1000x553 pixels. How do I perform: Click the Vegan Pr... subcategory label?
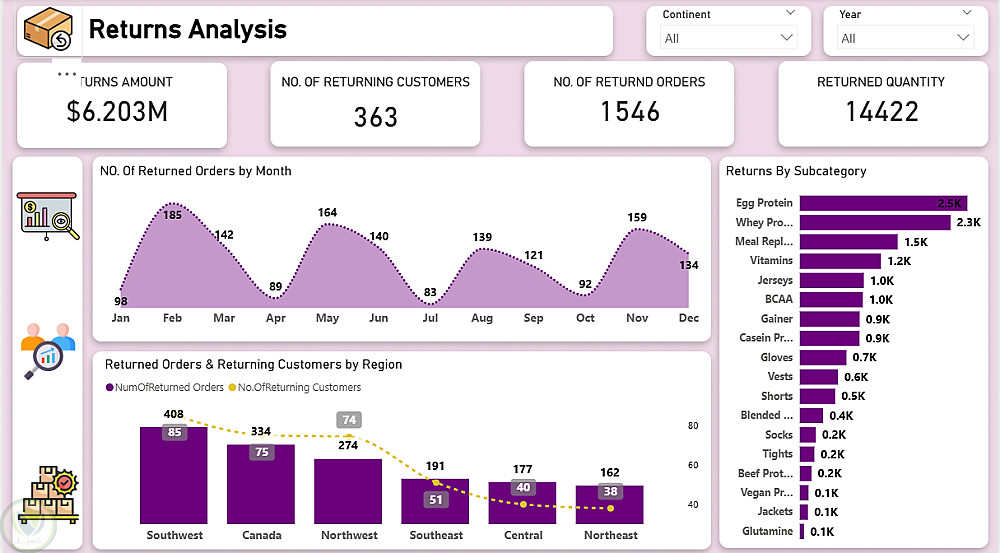(x=767, y=492)
